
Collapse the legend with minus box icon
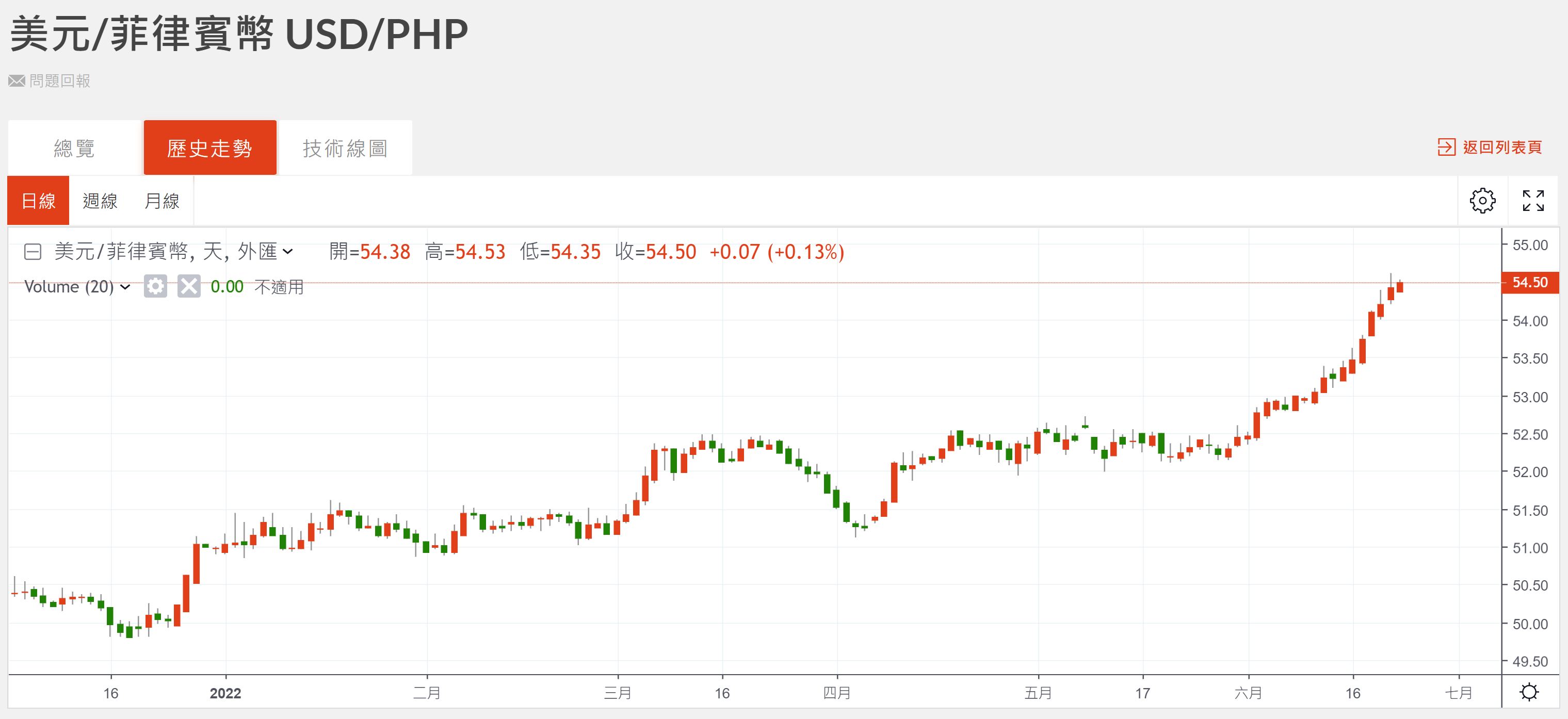pyautogui.click(x=33, y=252)
